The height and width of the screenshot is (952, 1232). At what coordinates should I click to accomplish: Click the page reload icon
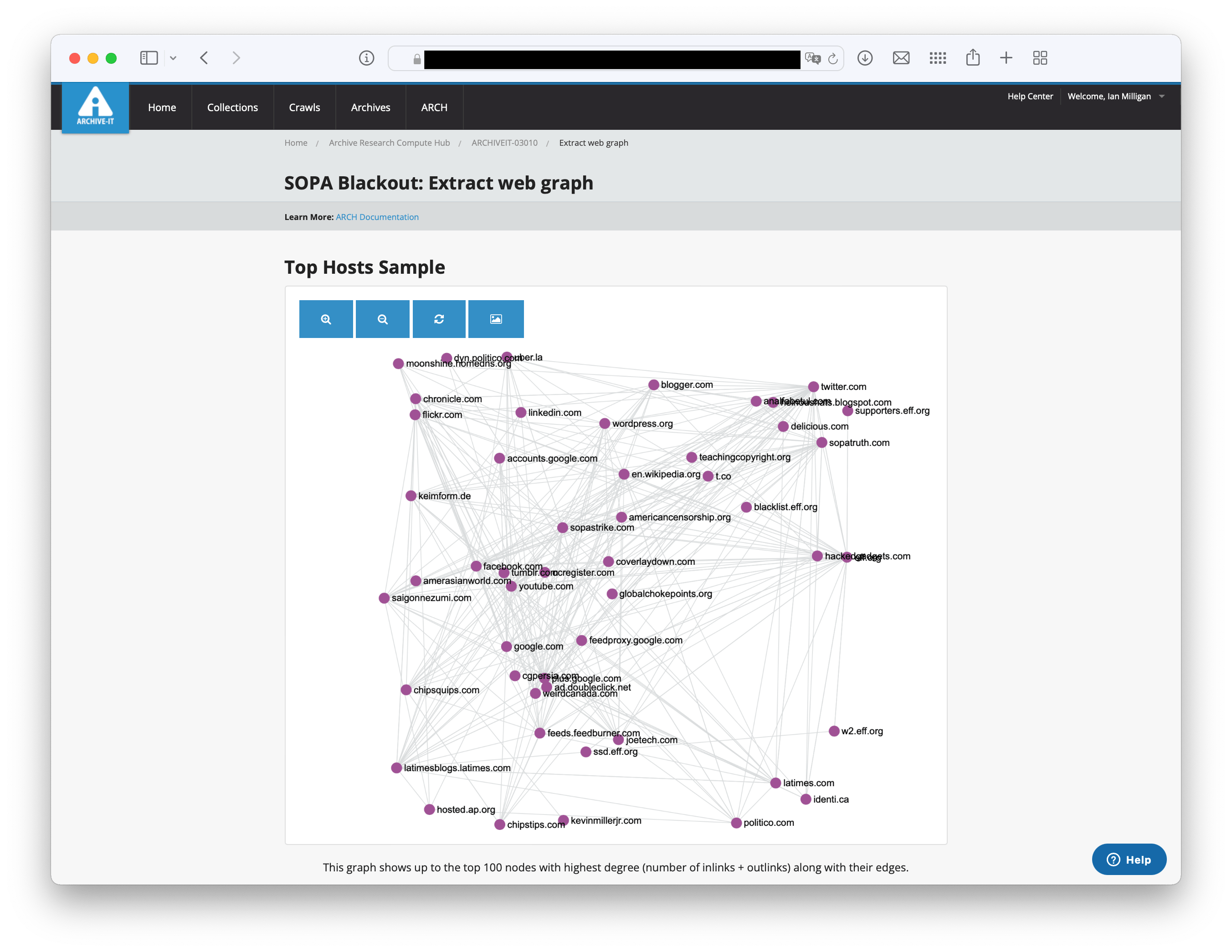coord(832,59)
